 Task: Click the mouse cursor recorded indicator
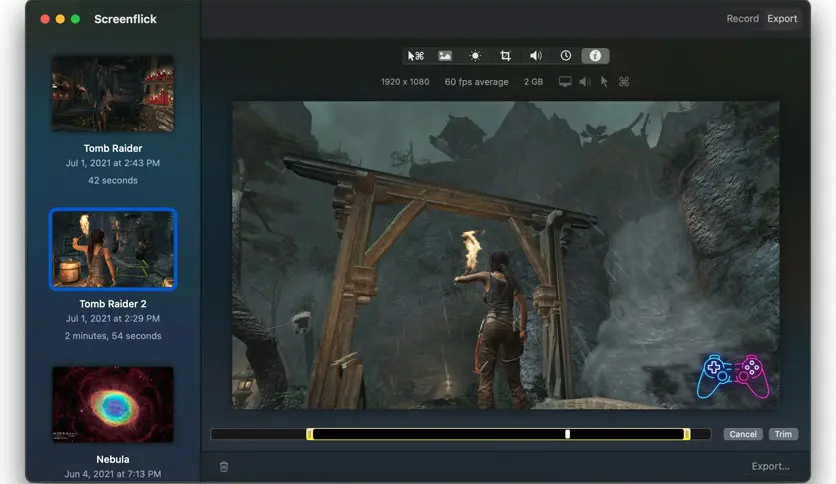(x=604, y=82)
